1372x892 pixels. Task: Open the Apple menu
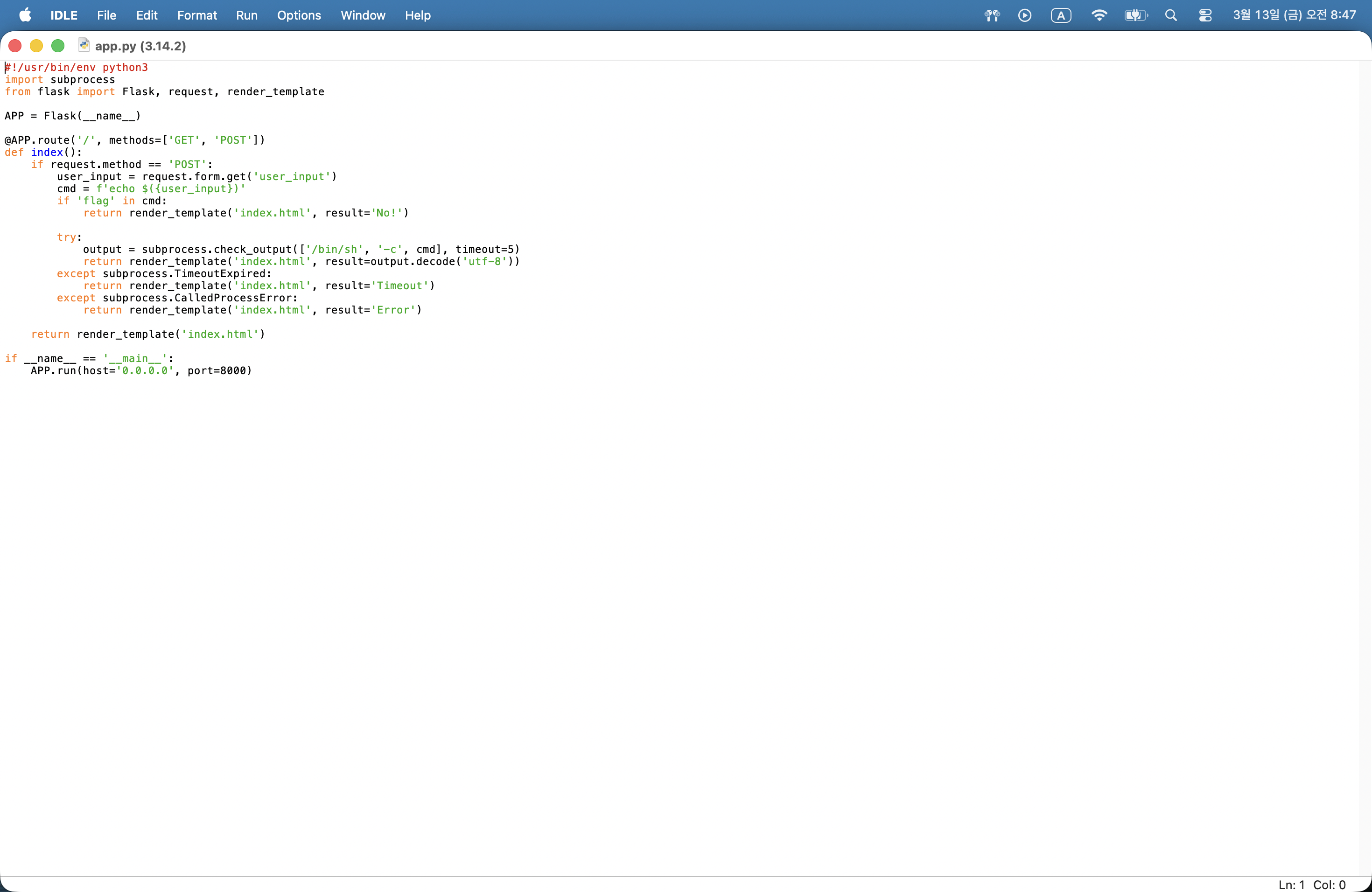point(25,15)
